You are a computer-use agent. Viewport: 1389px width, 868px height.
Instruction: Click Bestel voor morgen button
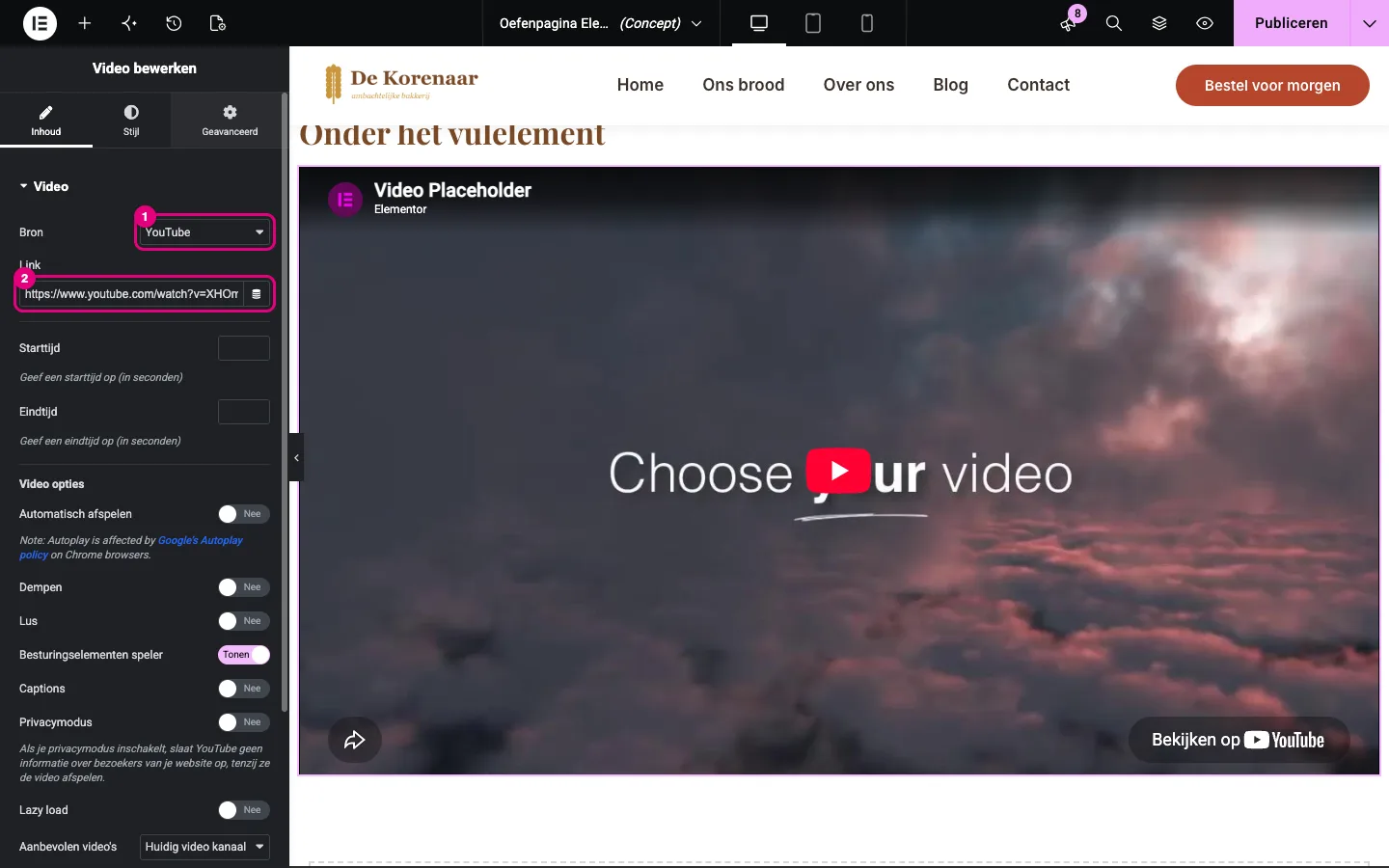[1272, 86]
